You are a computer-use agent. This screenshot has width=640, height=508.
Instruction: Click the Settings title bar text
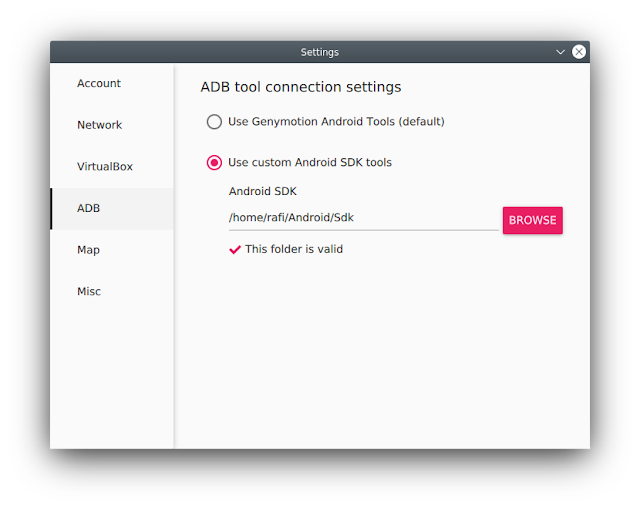click(x=320, y=52)
